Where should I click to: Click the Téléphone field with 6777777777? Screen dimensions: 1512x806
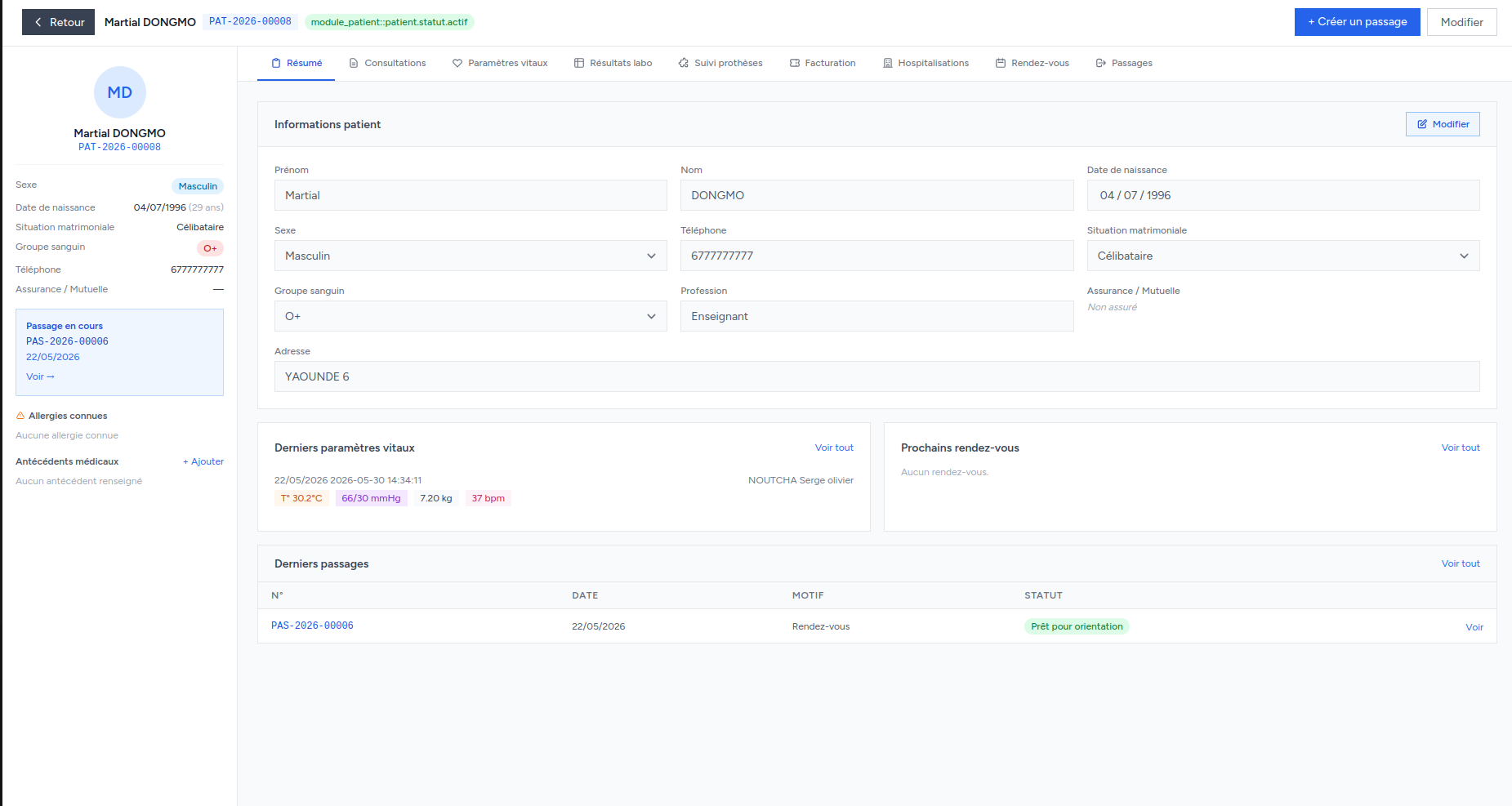click(x=876, y=256)
